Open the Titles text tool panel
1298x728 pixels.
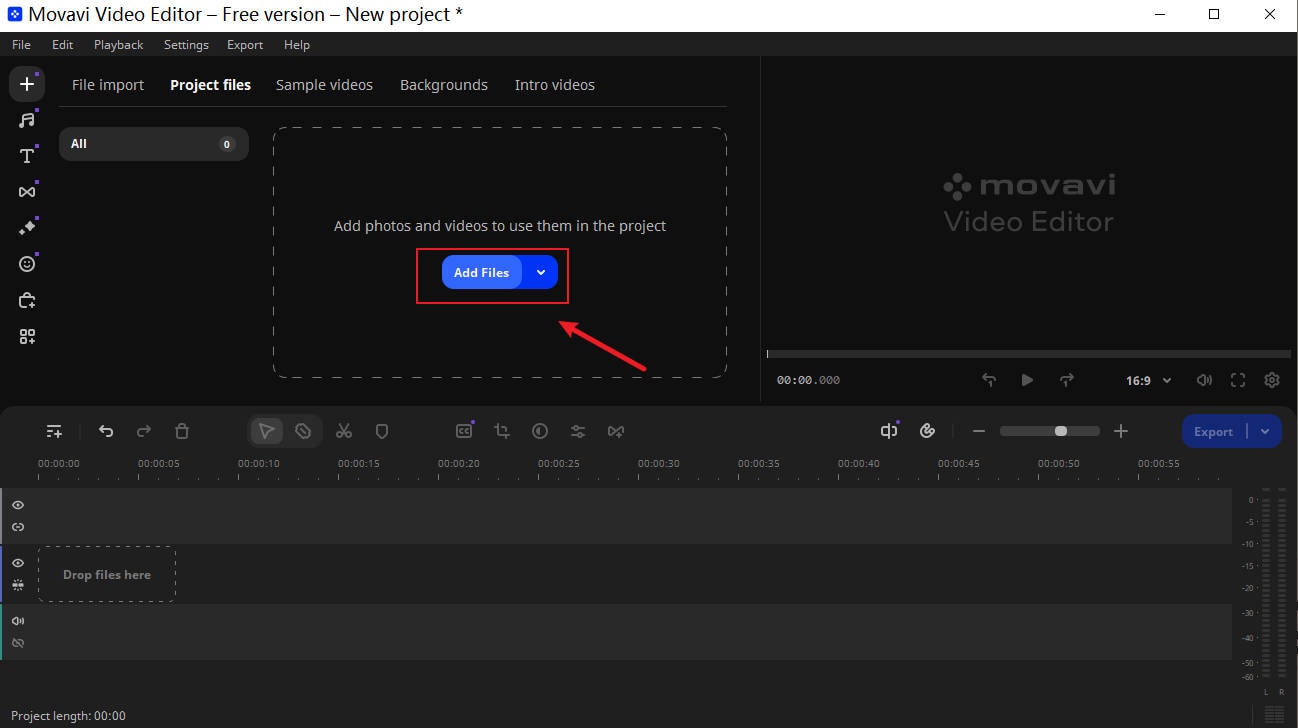click(27, 156)
